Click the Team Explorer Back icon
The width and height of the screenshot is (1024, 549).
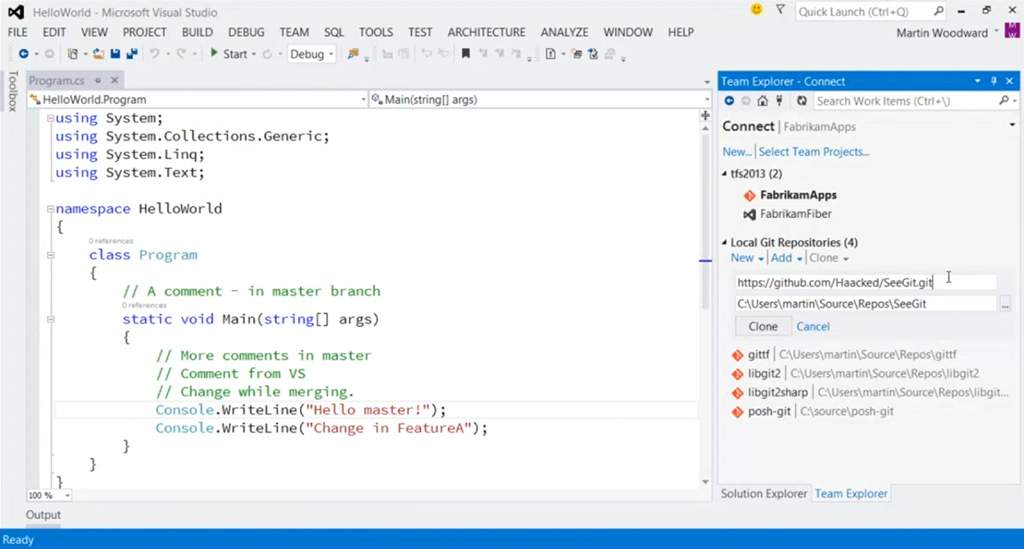point(729,101)
